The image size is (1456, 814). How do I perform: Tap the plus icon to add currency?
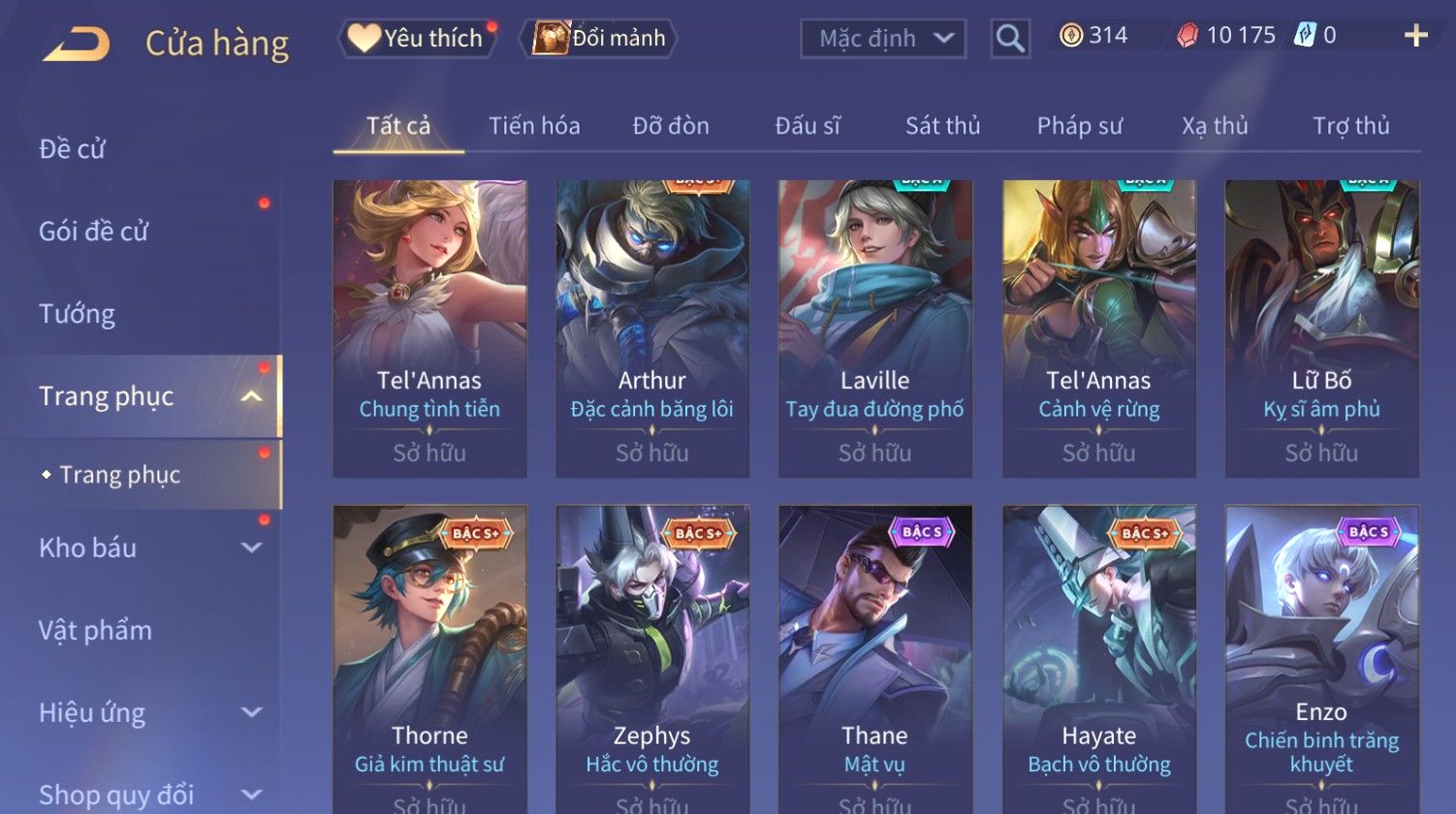(1416, 36)
